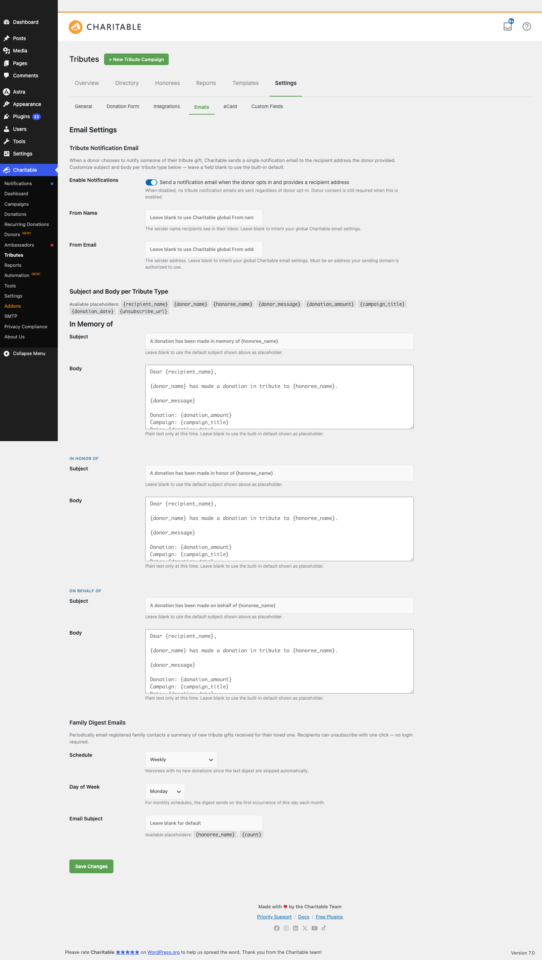Open Ambassadors submenu item
Screen dimensions: 542x960
click(x=19, y=245)
